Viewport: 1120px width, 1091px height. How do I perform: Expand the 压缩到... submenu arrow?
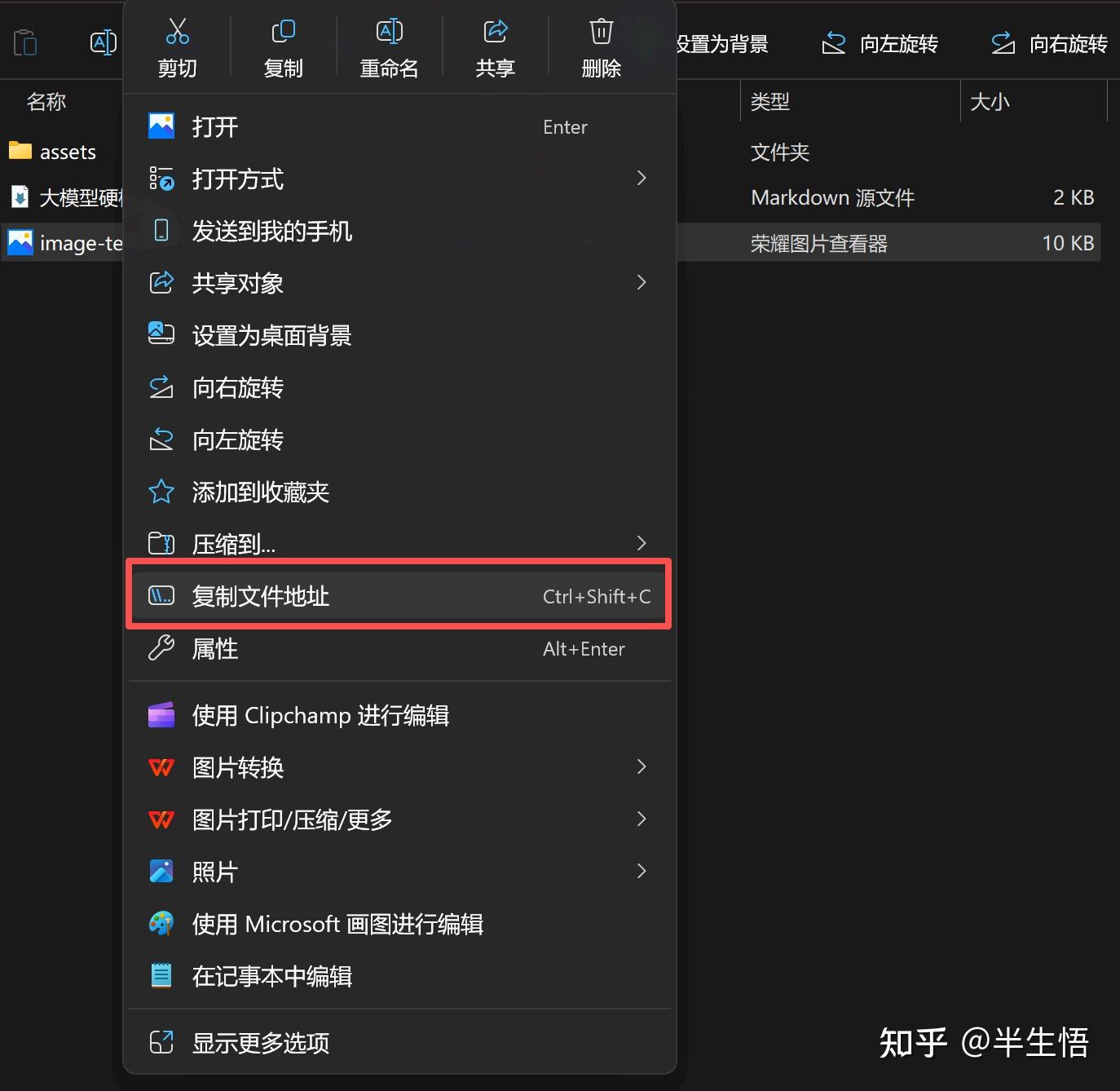(642, 543)
